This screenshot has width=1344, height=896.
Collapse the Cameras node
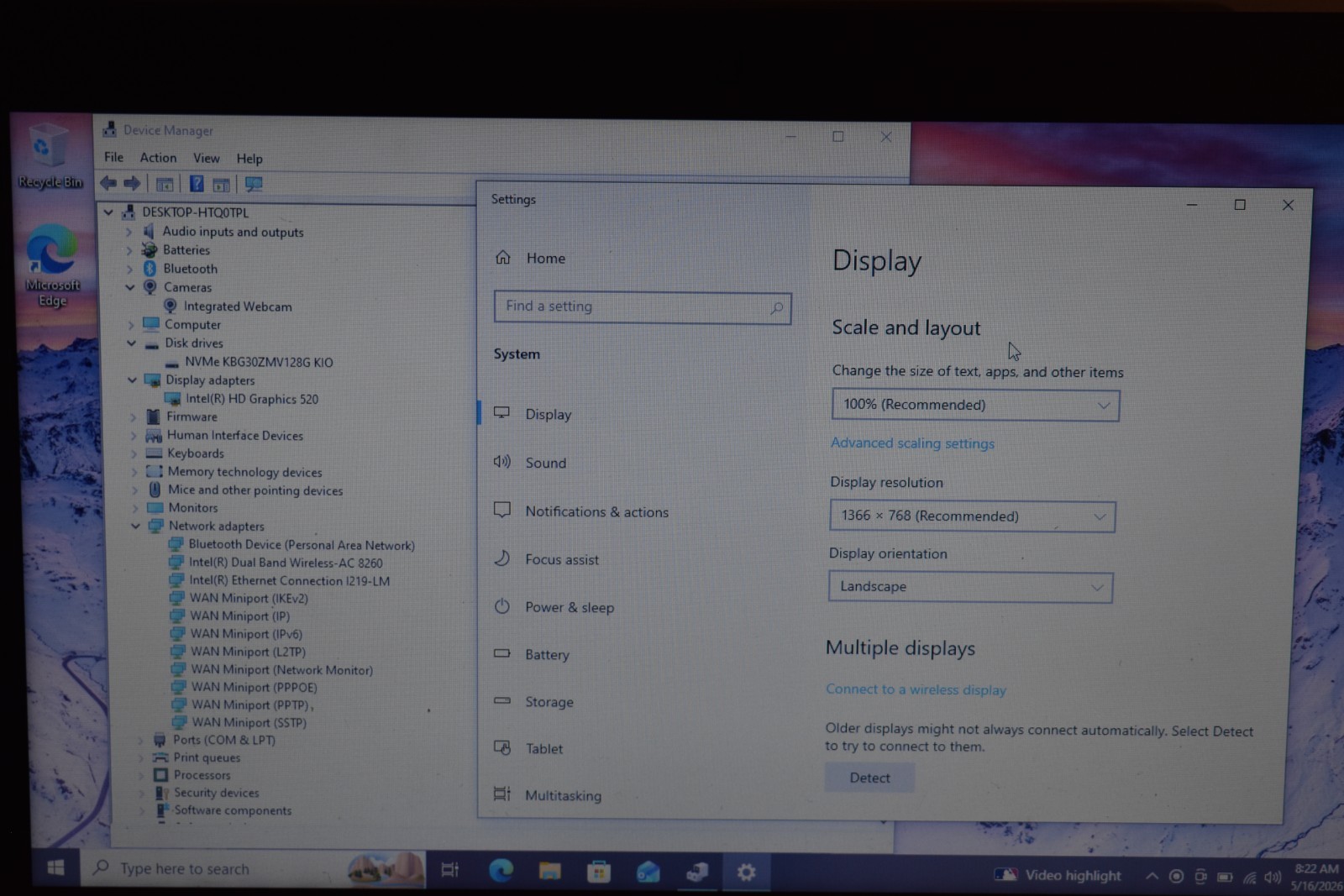[129, 287]
